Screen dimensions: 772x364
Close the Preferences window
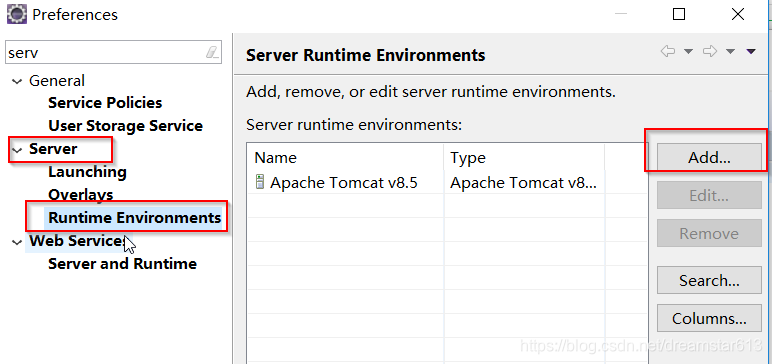point(738,14)
